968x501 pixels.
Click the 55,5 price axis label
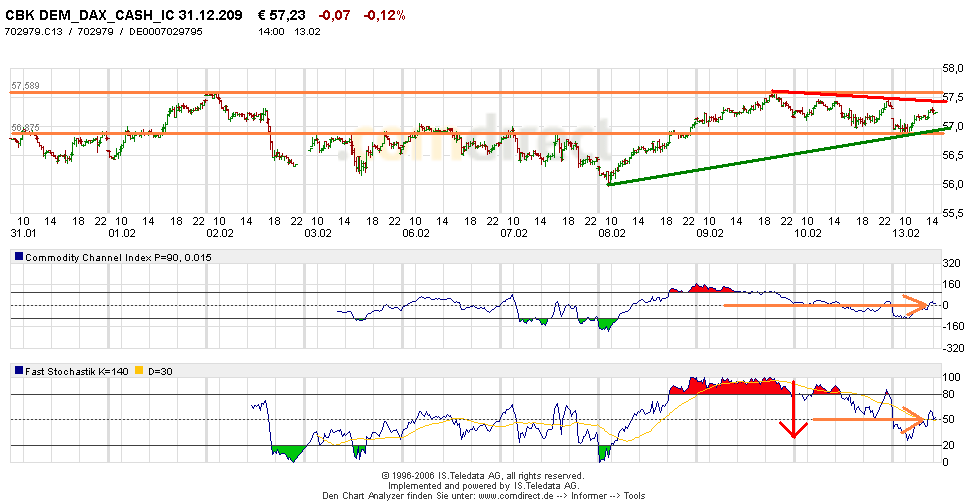point(953,213)
